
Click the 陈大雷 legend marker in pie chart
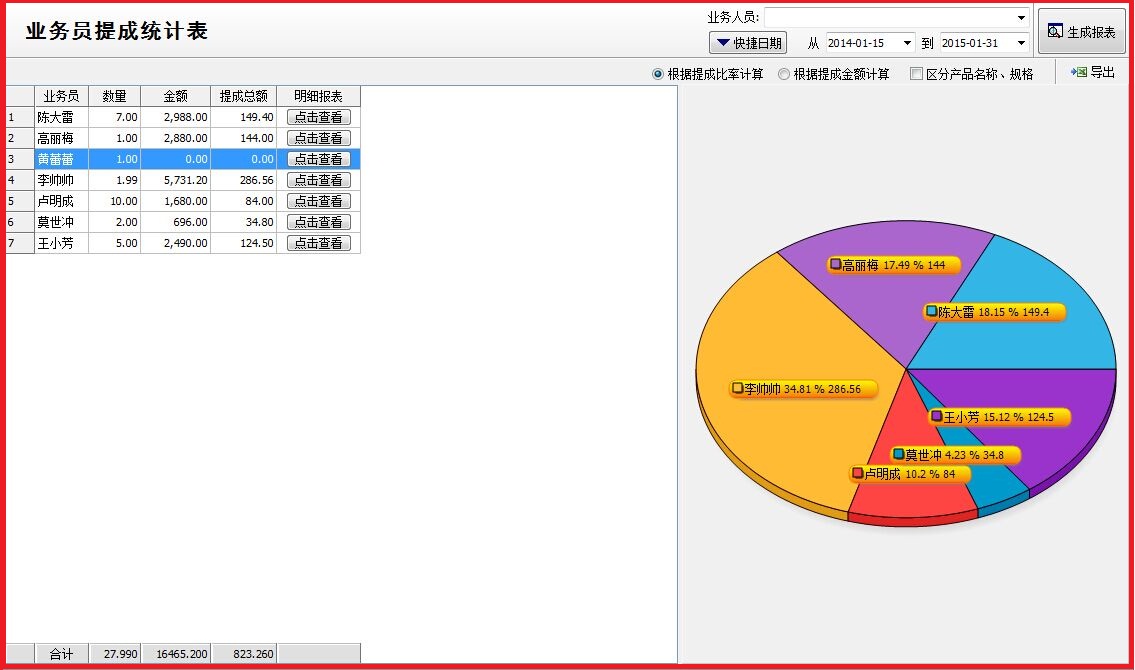click(931, 312)
